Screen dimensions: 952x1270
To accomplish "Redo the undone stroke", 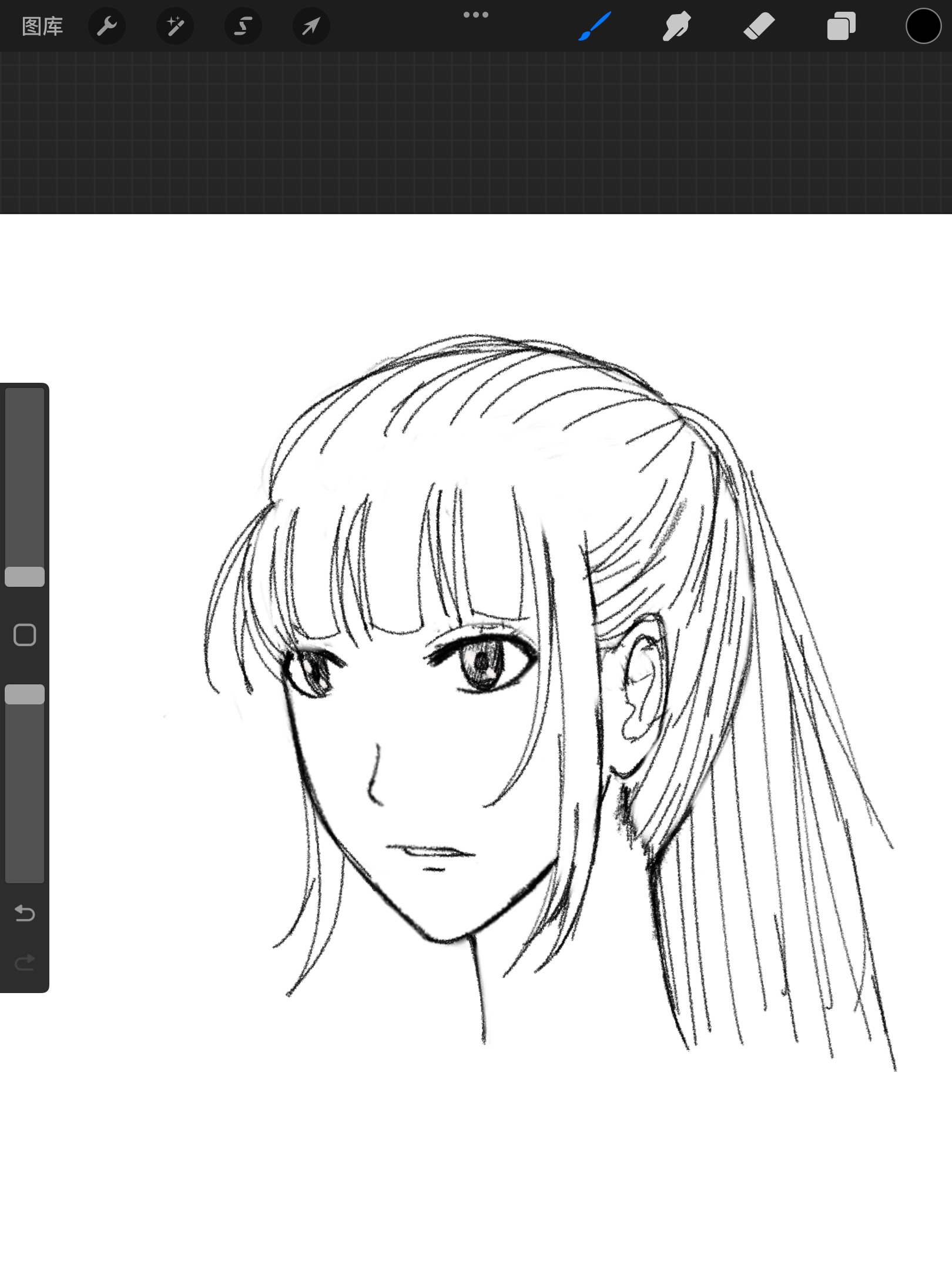I will point(25,962).
